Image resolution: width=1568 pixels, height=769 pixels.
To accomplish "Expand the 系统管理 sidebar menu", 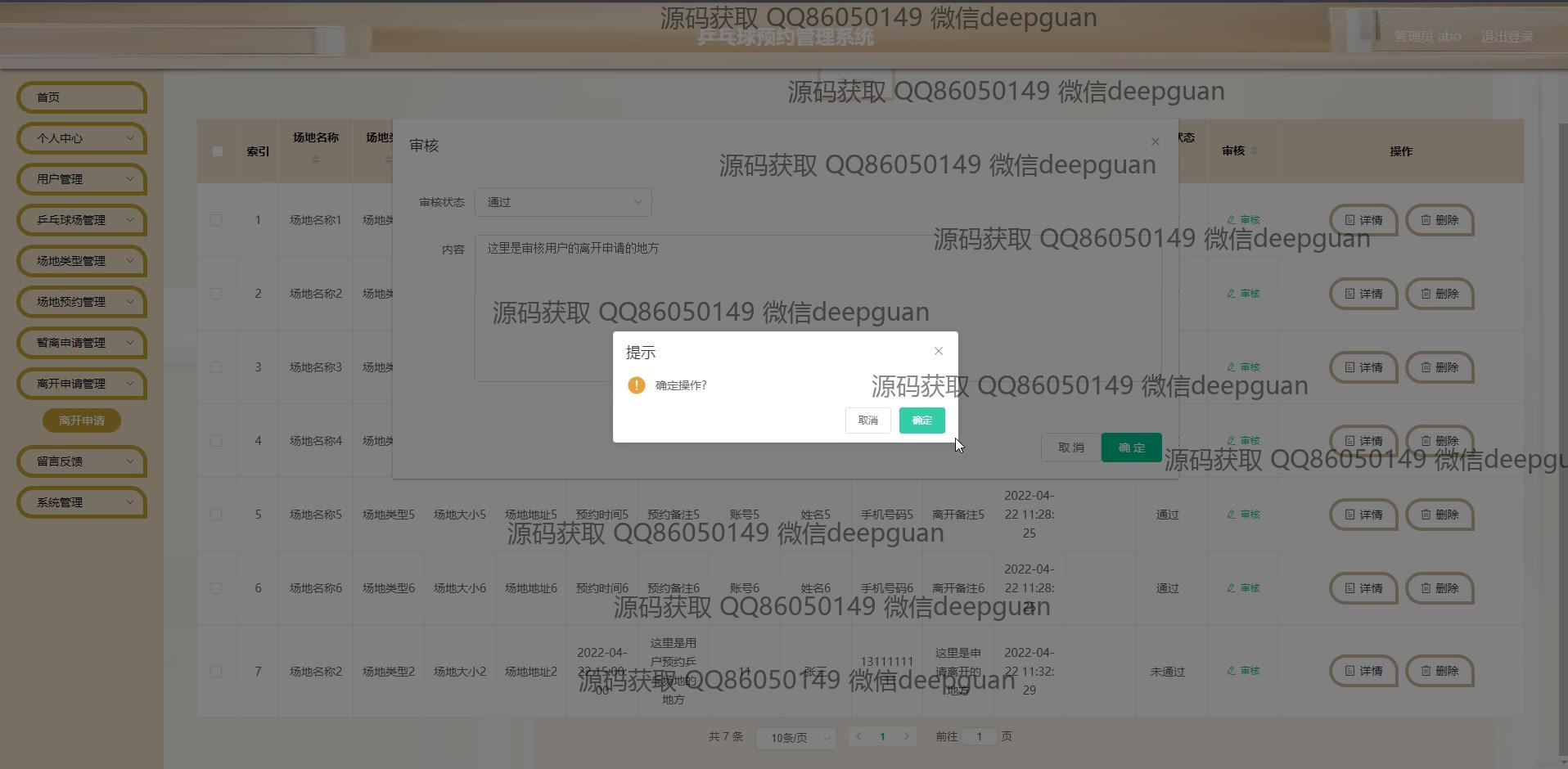I will click(x=81, y=502).
